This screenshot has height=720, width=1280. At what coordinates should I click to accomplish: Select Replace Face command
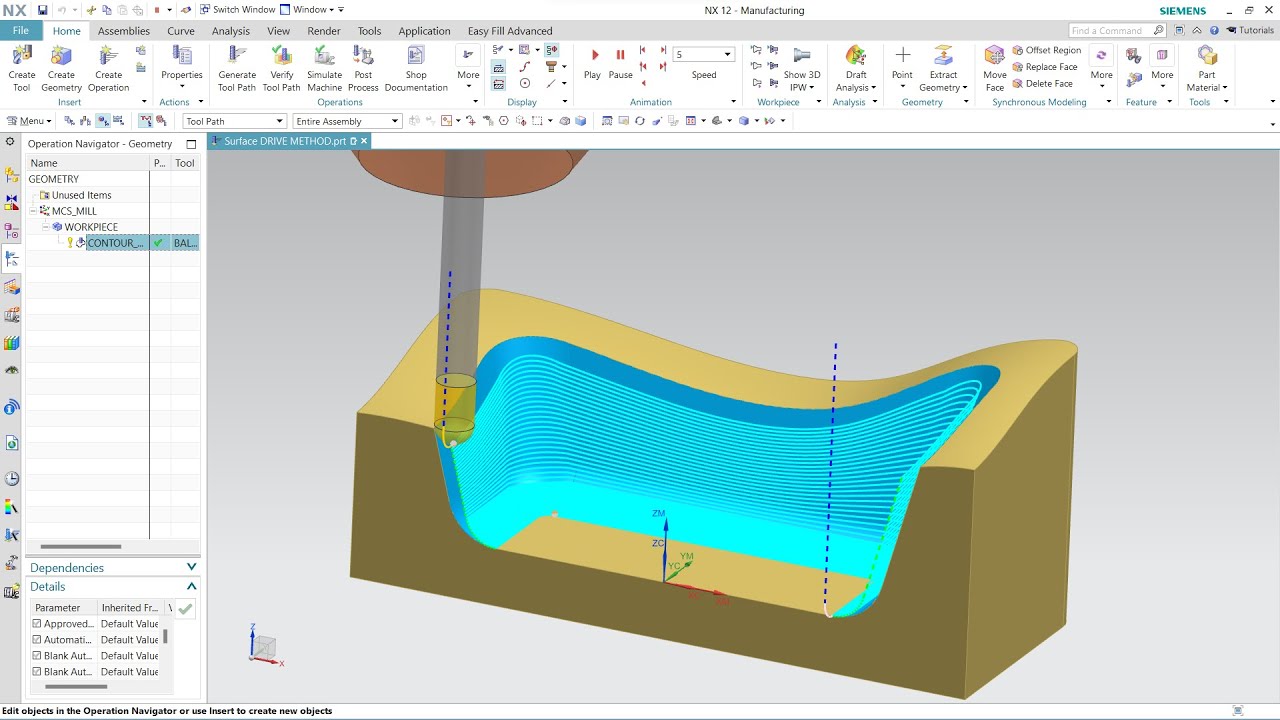click(x=1044, y=67)
